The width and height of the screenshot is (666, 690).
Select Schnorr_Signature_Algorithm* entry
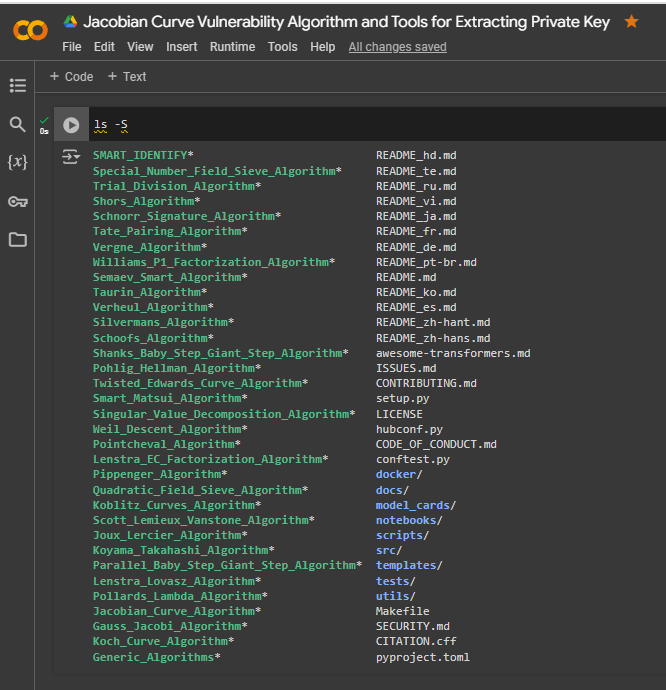tap(187, 216)
